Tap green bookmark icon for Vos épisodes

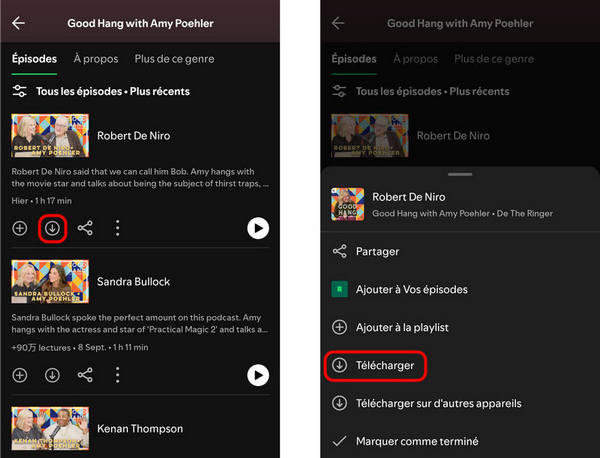[x=339, y=289]
